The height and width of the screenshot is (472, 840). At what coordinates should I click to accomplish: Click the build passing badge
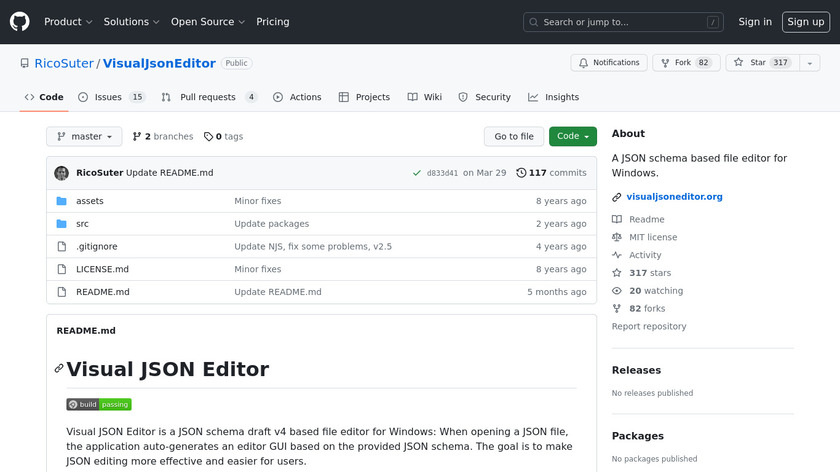click(x=99, y=404)
